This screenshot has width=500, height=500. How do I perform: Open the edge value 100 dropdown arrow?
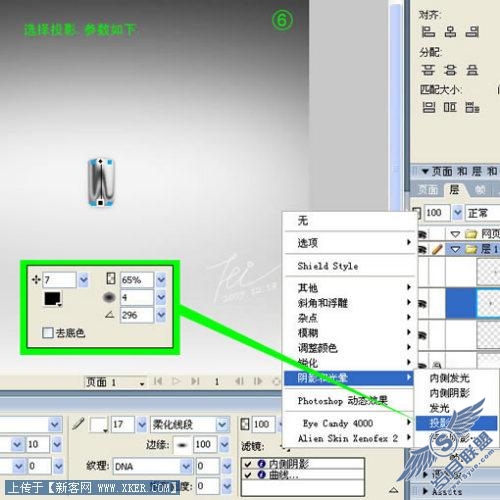click(225, 445)
